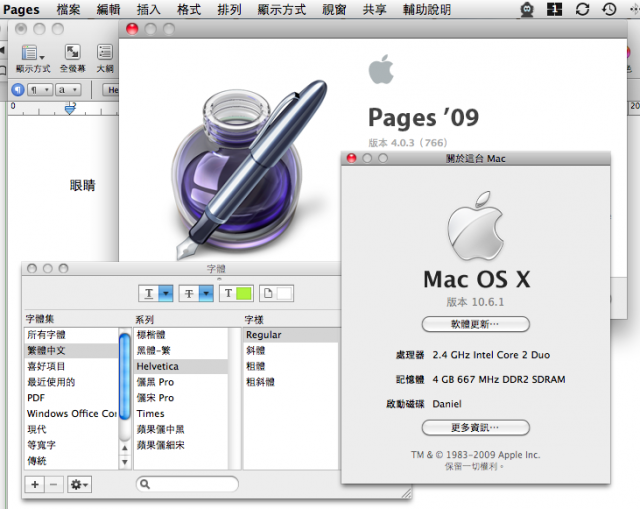Select 現代 font collection

tap(72, 429)
